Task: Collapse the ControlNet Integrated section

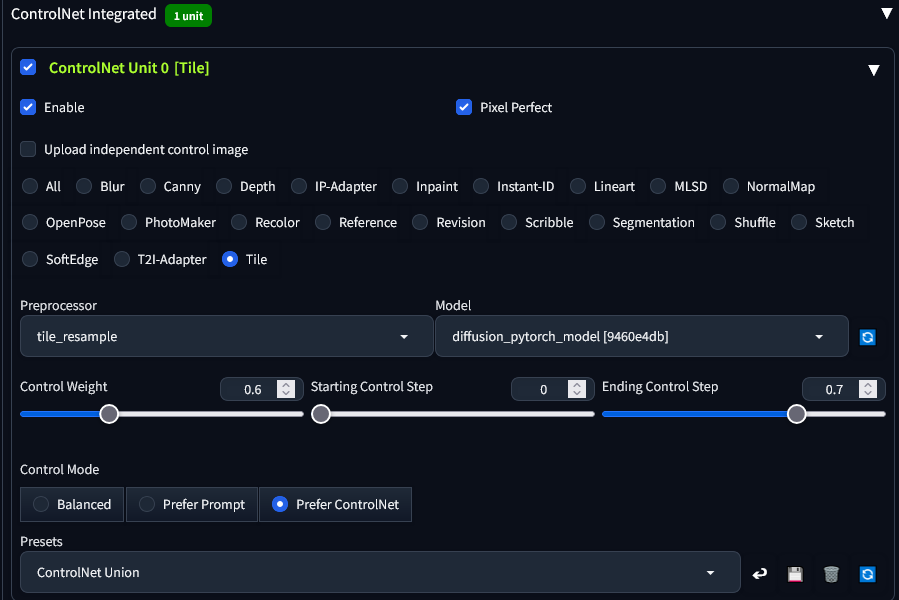Action: pos(886,13)
